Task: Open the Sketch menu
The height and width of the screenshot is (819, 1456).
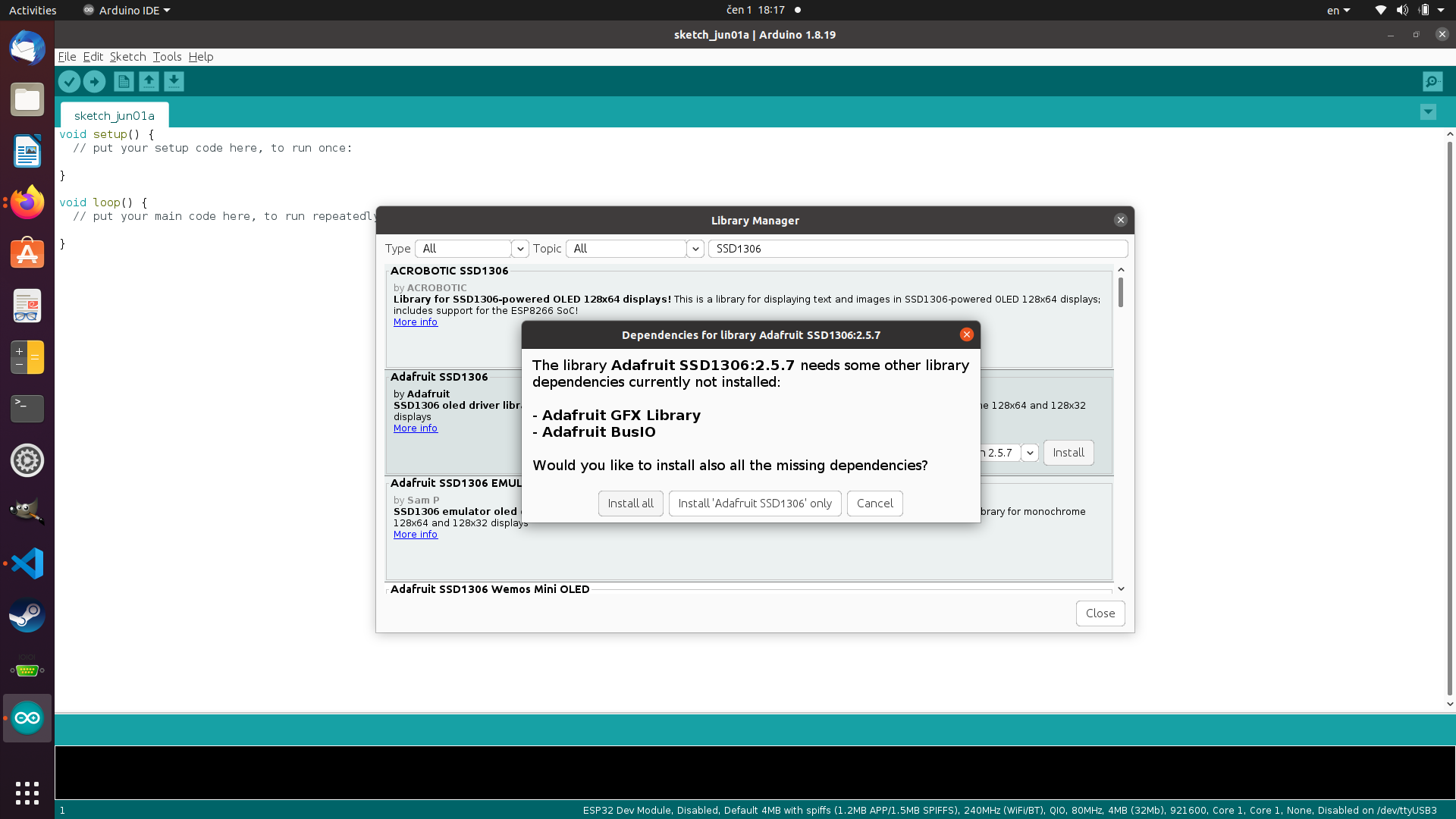Action: pos(127,57)
